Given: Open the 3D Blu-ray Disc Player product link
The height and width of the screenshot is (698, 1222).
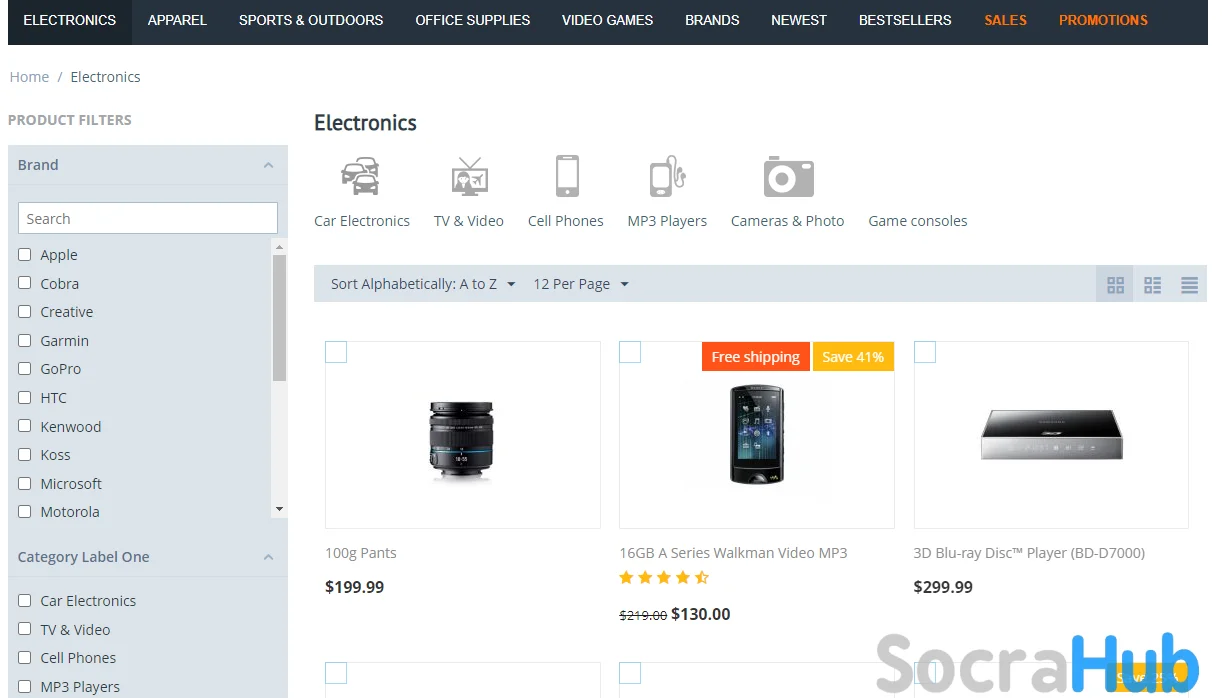Looking at the screenshot, I should [x=1029, y=553].
